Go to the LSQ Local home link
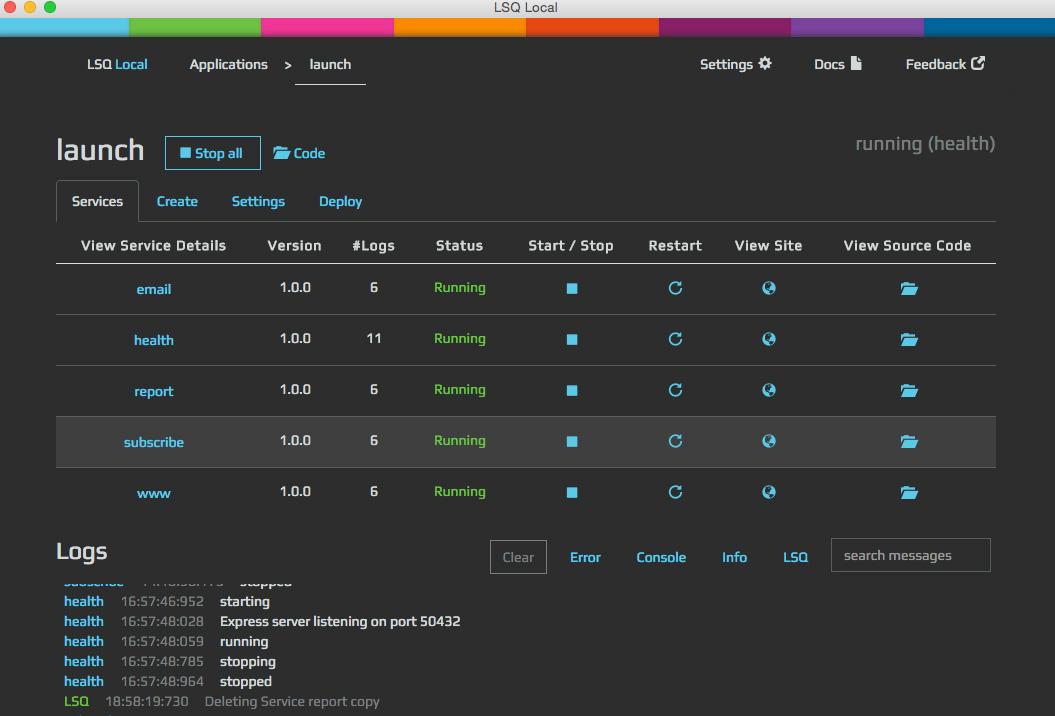1055x716 pixels. tap(117, 65)
